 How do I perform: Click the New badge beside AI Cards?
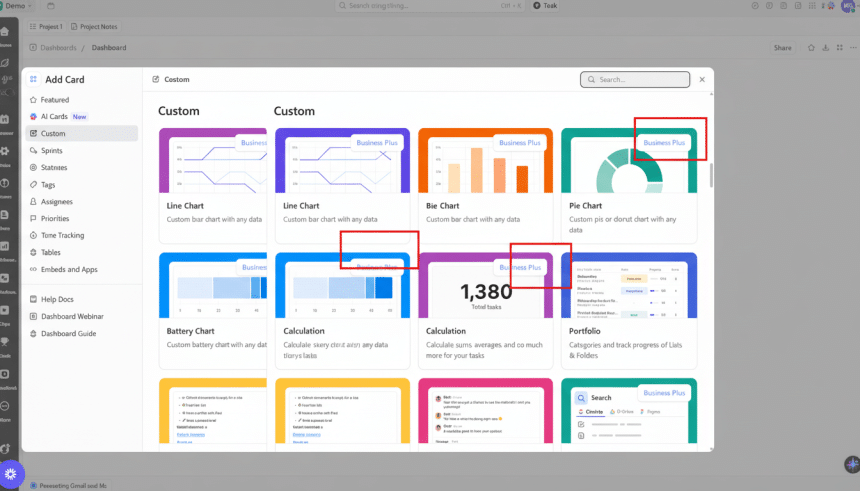coord(80,117)
